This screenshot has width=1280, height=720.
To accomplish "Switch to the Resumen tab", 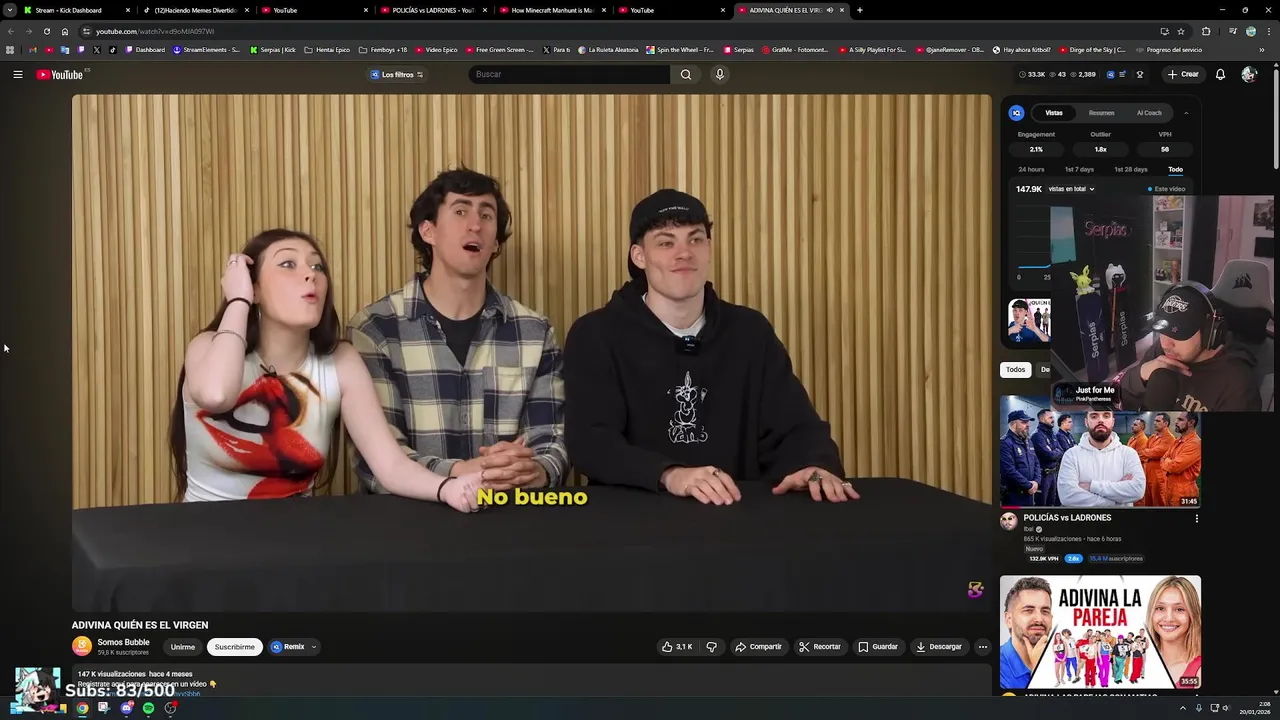I will click(x=1101, y=113).
